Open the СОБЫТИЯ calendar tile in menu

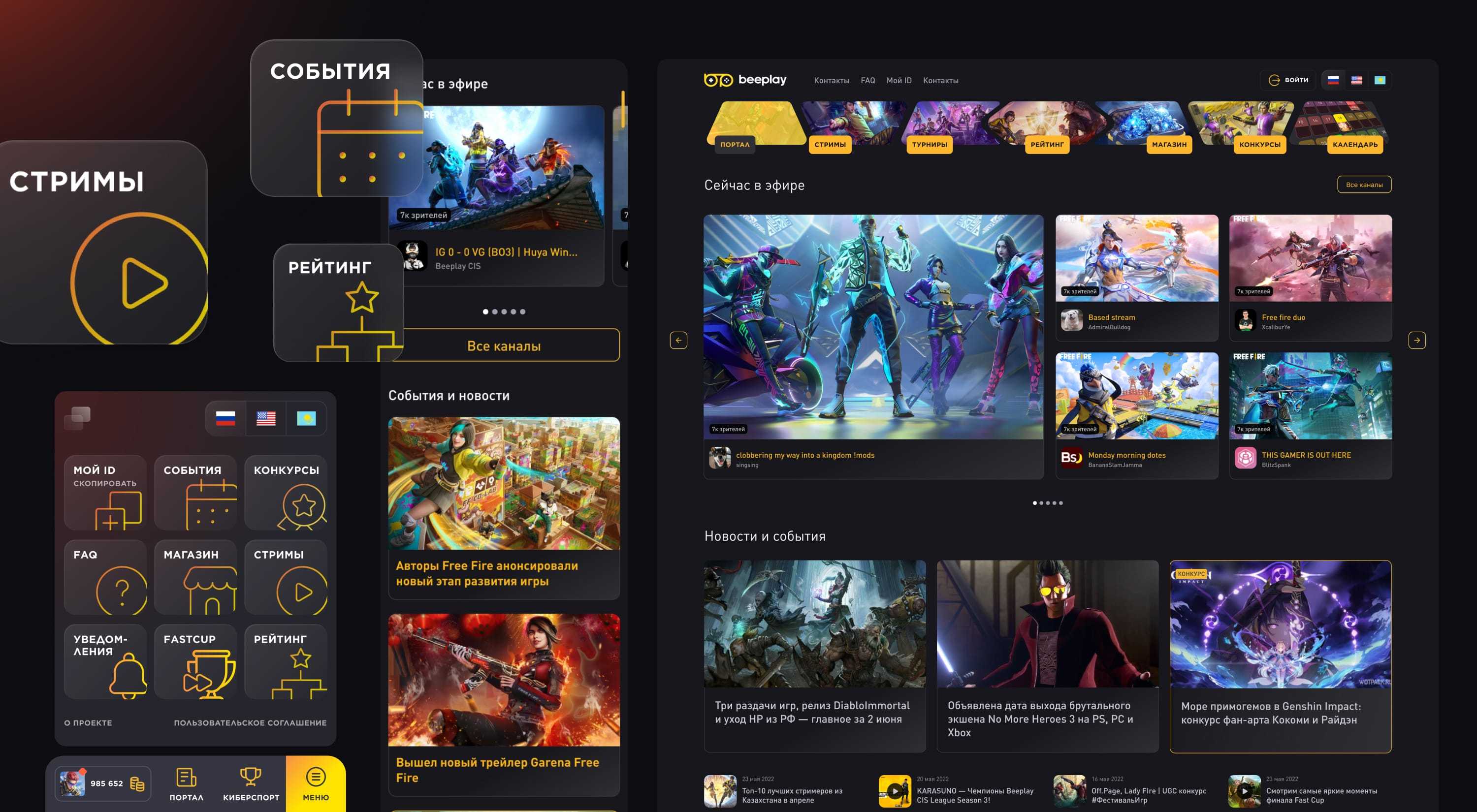tap(195, 493)
